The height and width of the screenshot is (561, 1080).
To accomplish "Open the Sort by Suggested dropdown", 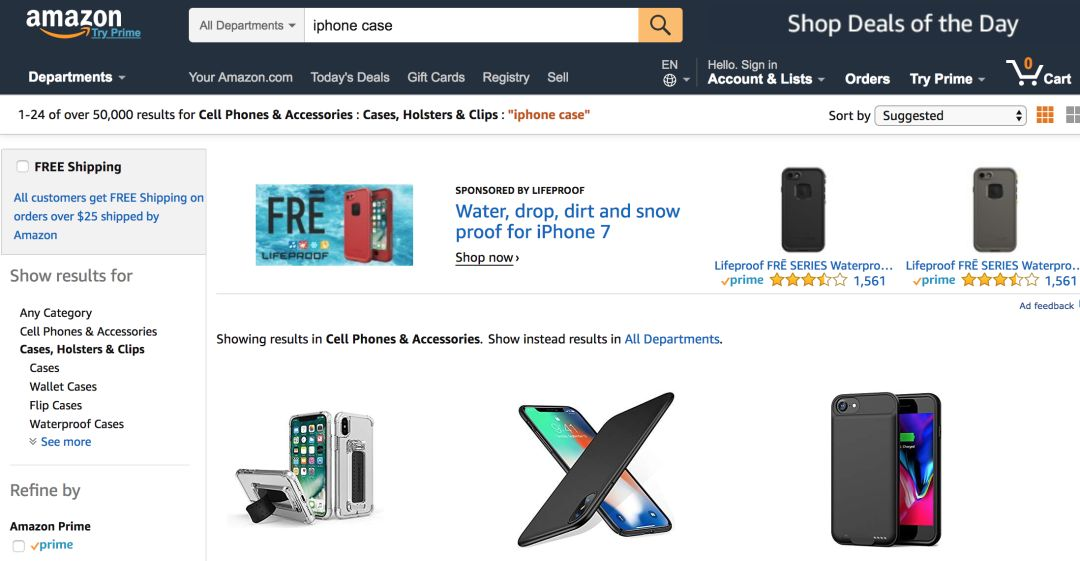I will (950, 116).
